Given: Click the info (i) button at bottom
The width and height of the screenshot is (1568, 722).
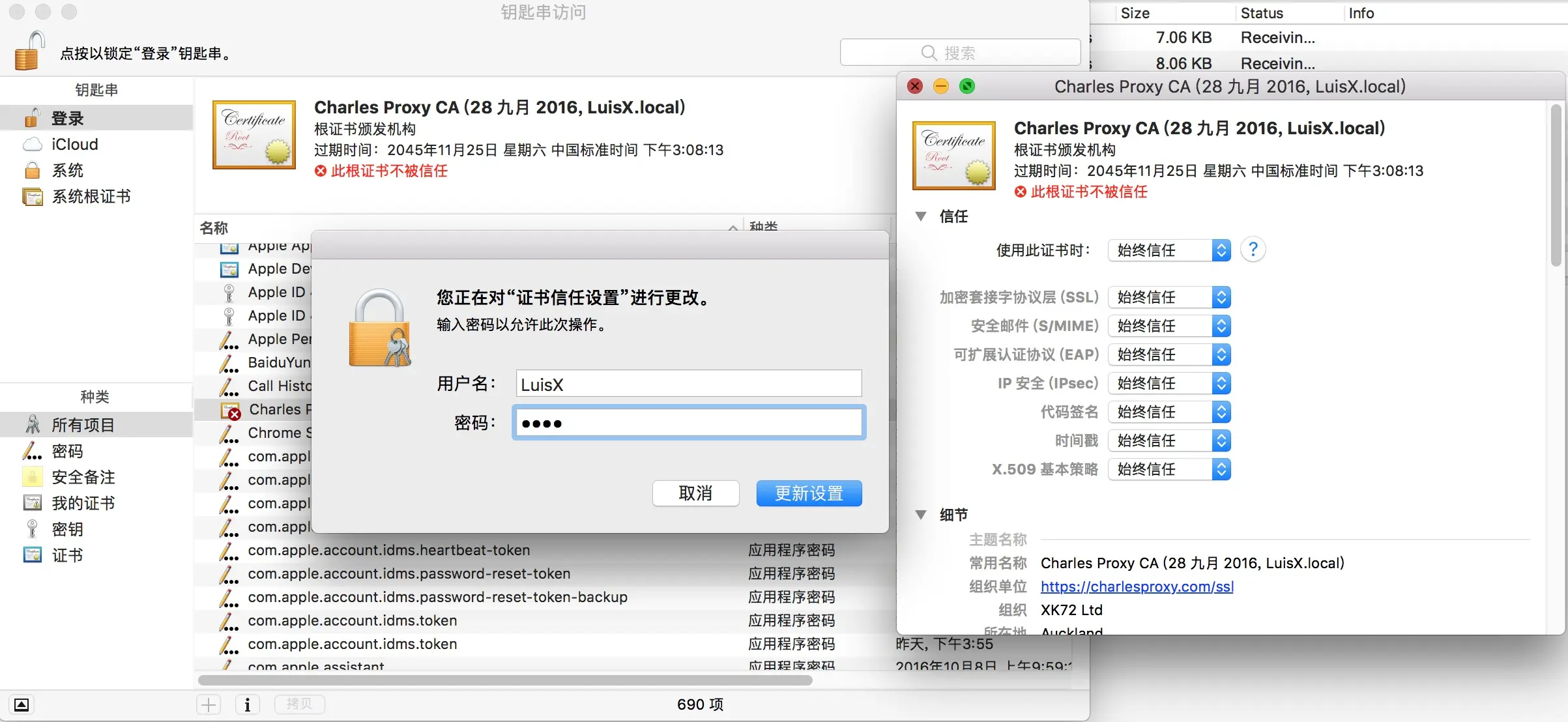Looking at the screenshot, I should click(x=247, y=704).
